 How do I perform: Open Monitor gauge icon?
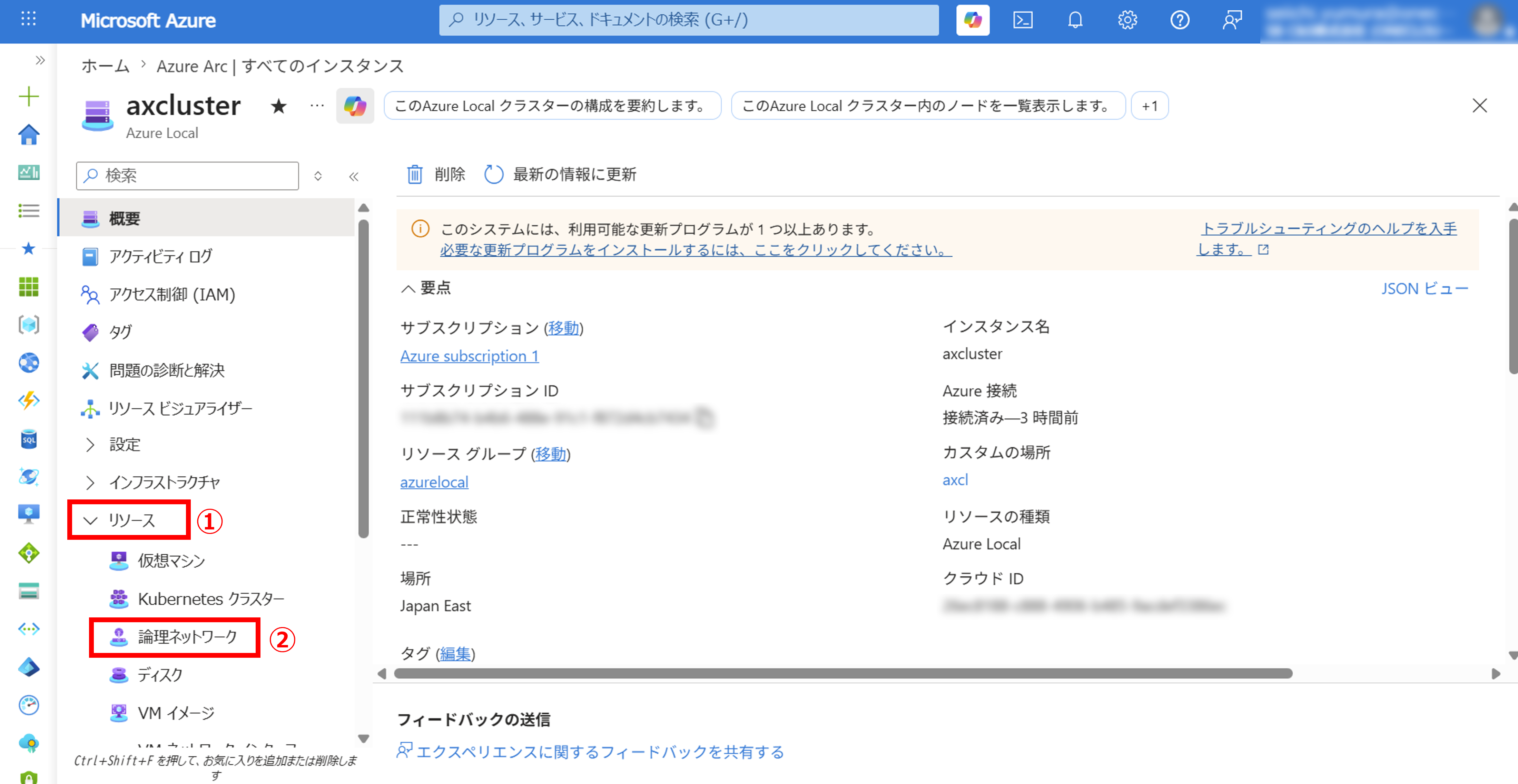(x=28, y=704)
